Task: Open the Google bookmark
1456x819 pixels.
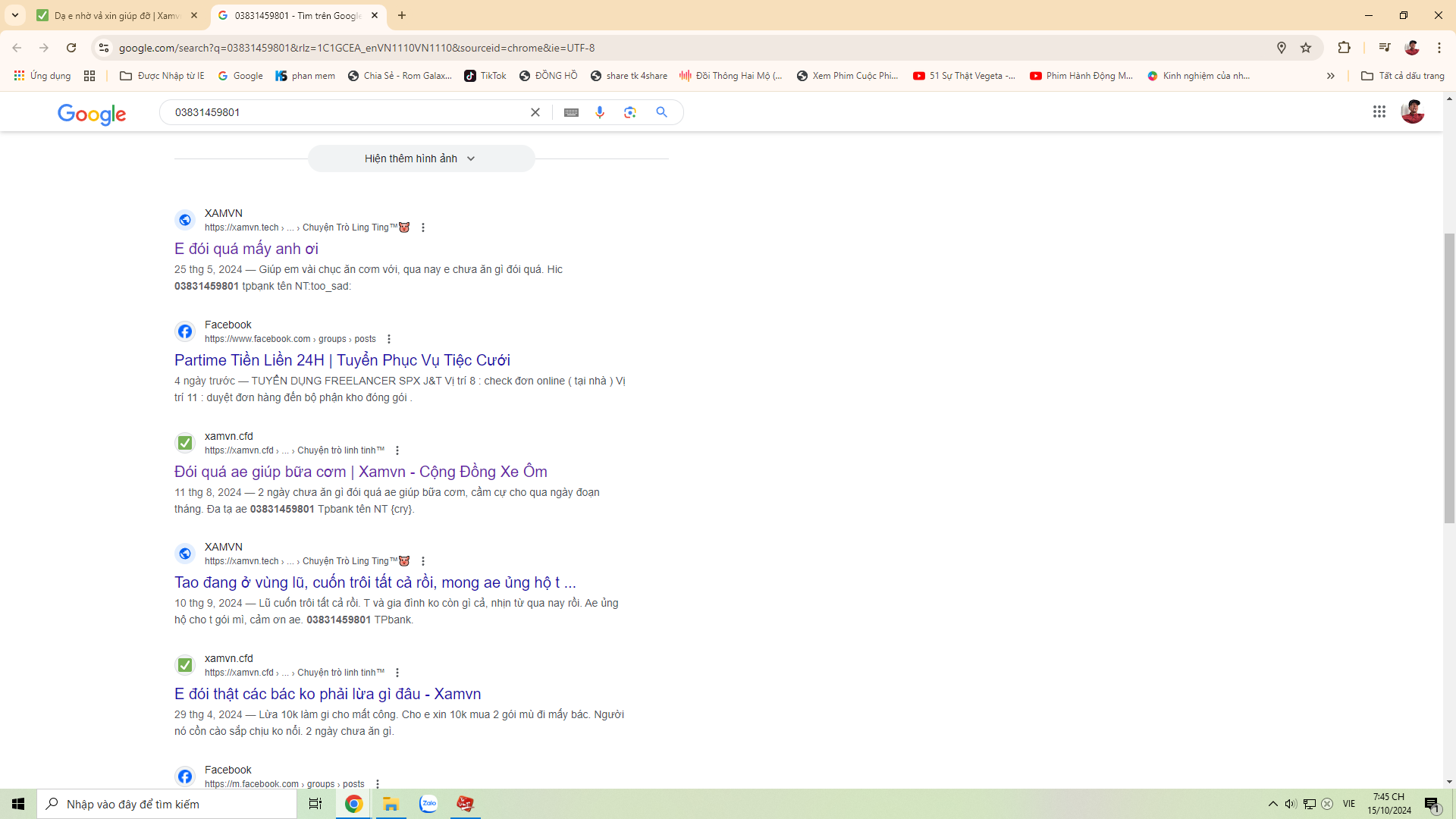Action: click(240, 76)
